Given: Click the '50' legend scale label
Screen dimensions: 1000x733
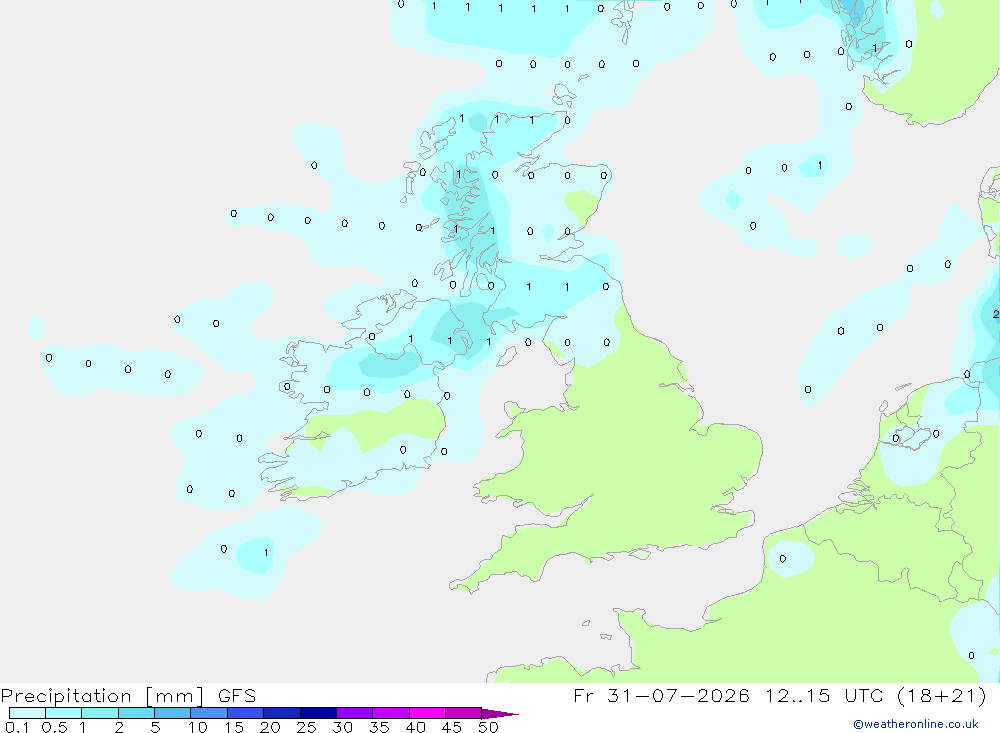Looking at the screenshot, I should tap(488, 727).
